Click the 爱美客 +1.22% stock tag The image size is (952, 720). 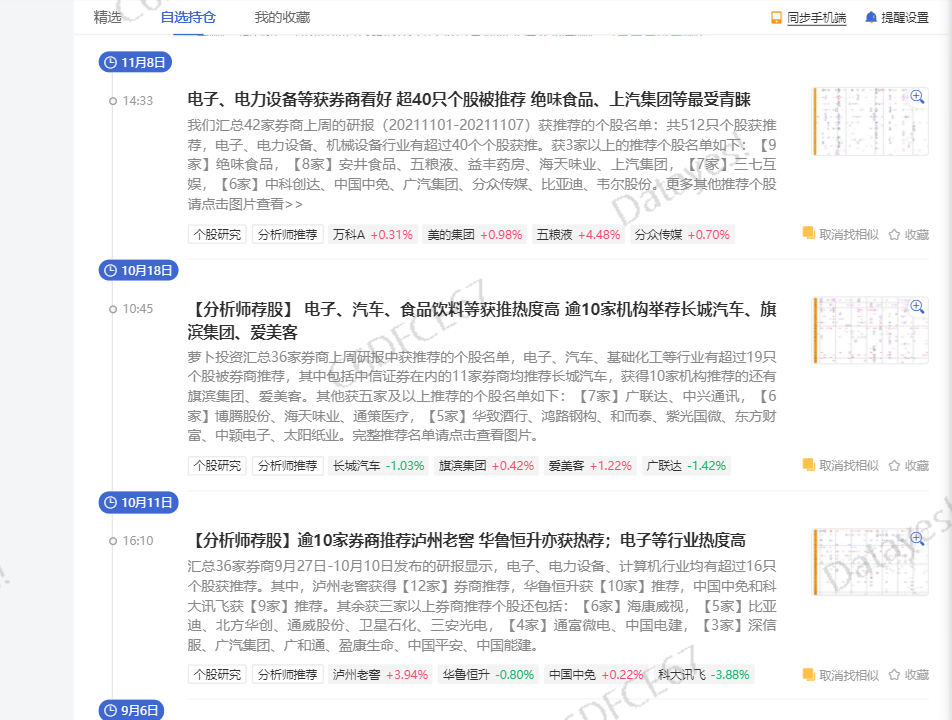[590, 466]
